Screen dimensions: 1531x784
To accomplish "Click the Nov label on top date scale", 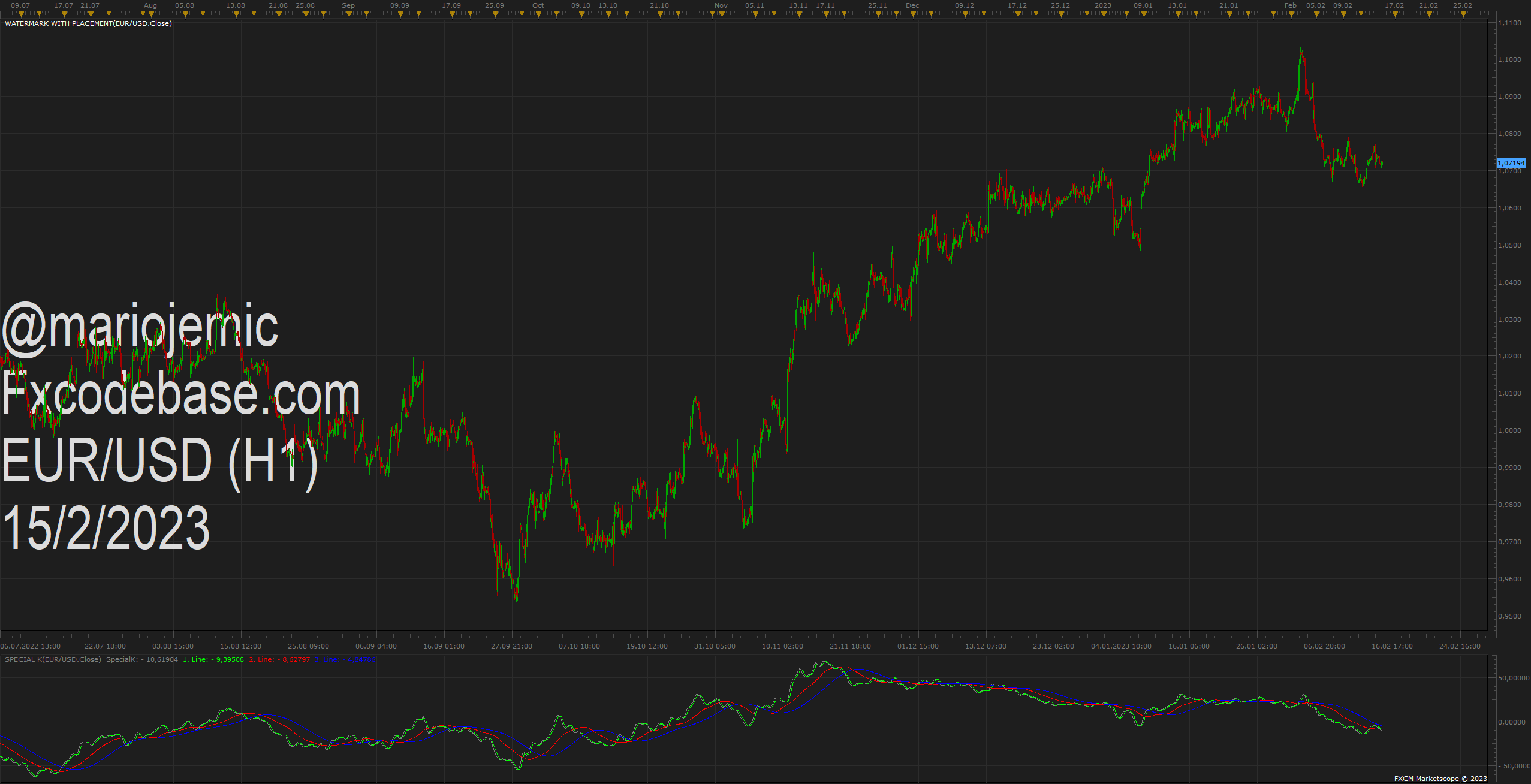I will pyautogui.click(x=721, y=5).
